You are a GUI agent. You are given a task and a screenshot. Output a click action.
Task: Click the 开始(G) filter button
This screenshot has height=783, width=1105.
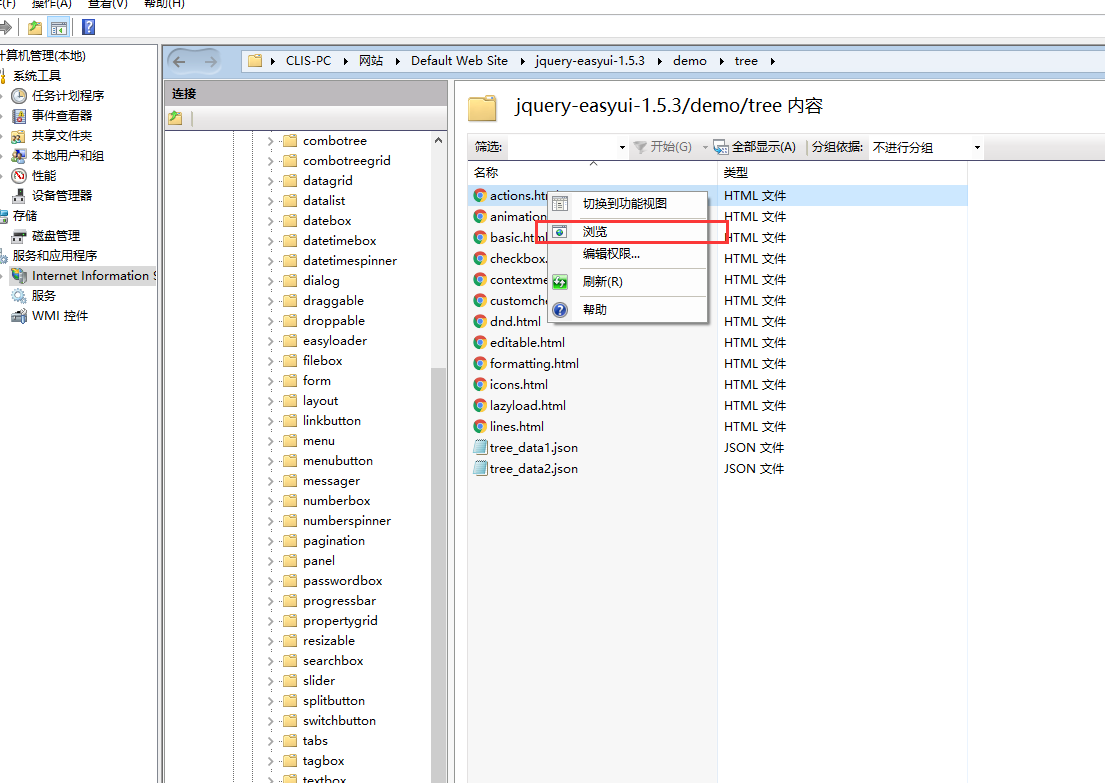click(x=662, y=147)
